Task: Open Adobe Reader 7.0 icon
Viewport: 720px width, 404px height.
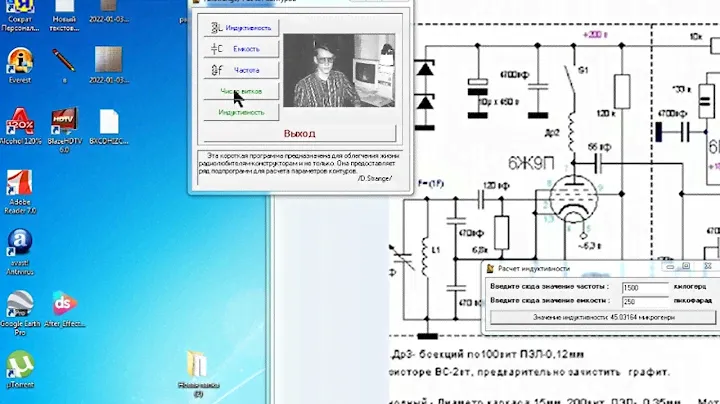Action: (x=19, y=188)
